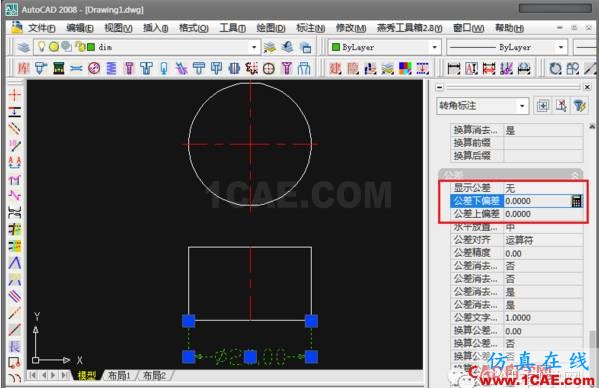Toggle the layer on/off light bulb
This screenshot has width=599, height=388.
41,47
